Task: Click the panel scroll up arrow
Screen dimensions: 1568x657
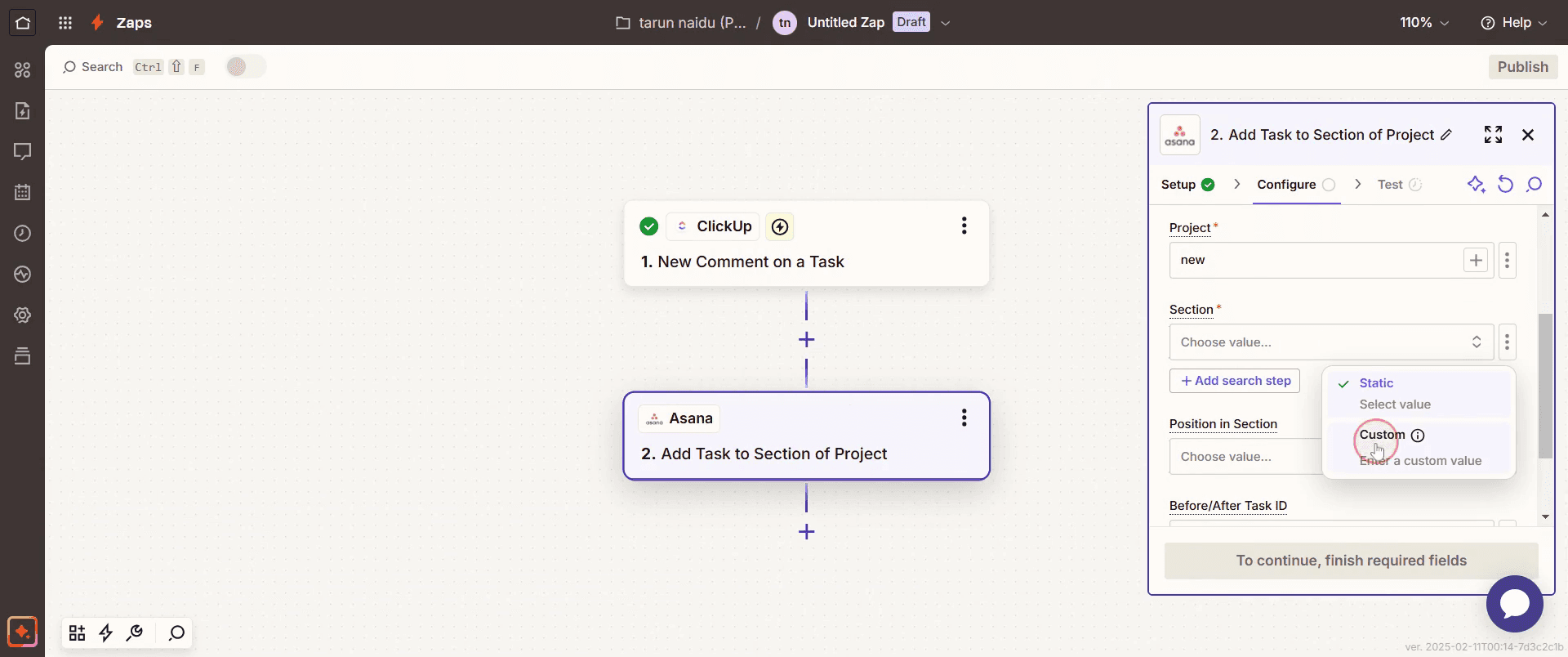Action: 1545,215
